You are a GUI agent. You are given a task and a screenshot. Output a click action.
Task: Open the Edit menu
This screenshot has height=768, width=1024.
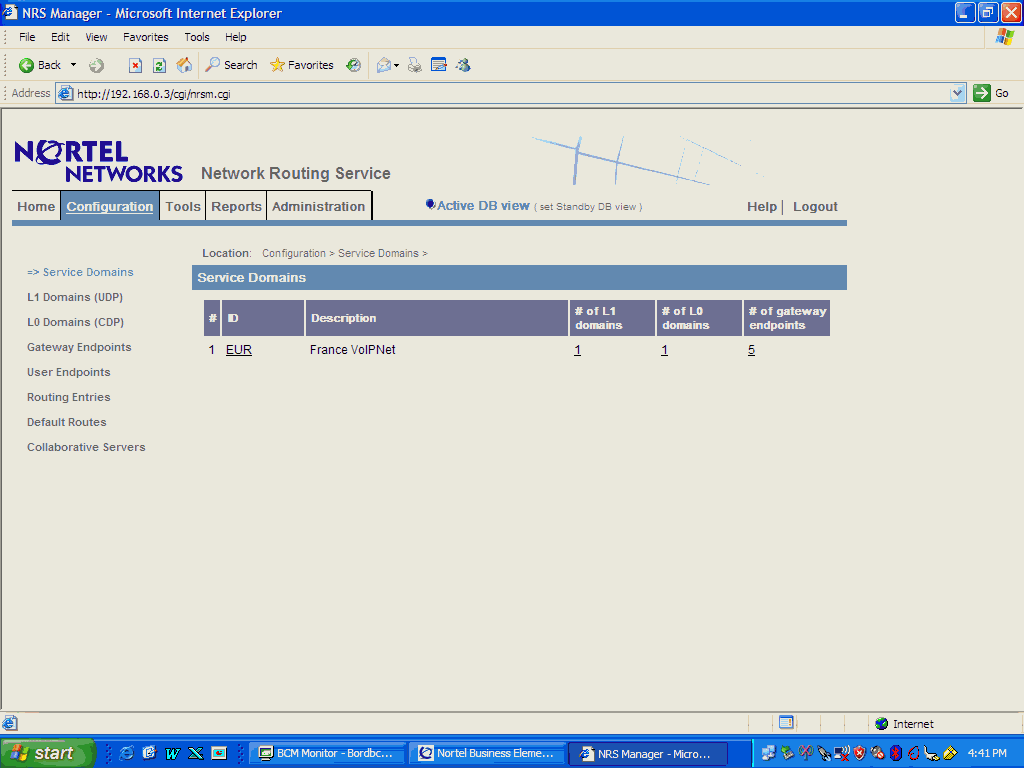coord(60,37)
